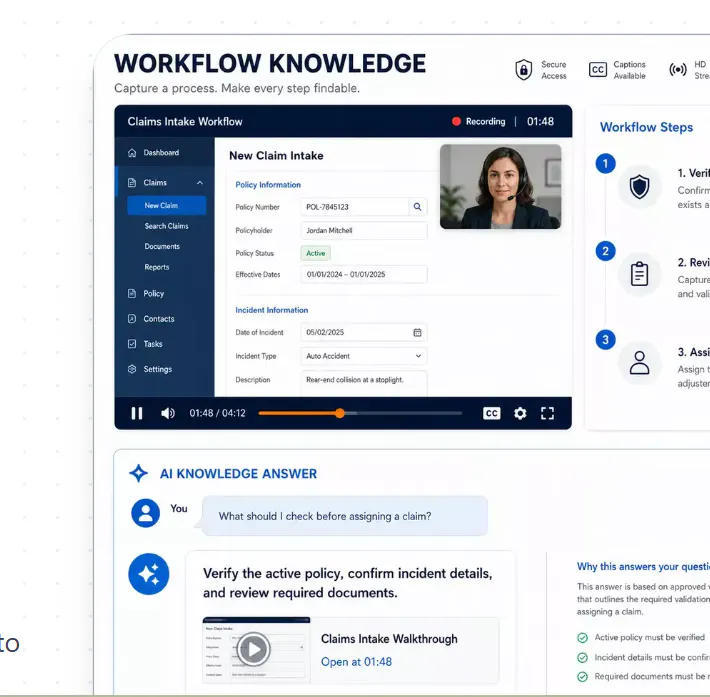Click the Required documents checkmark icon

click(x=582, y=677)
